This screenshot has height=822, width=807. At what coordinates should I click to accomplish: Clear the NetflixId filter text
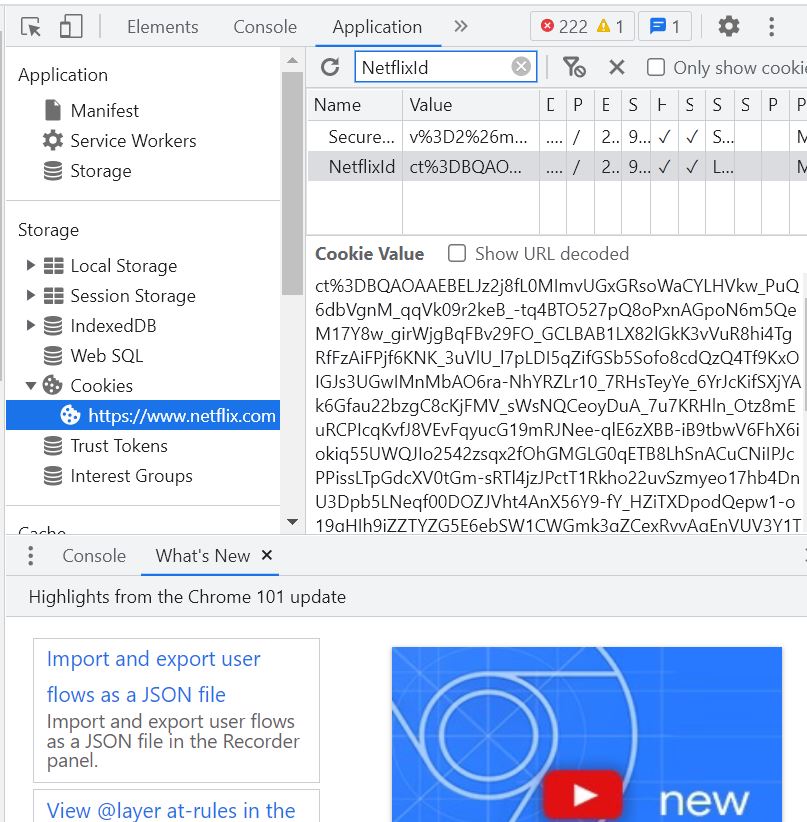521,67
